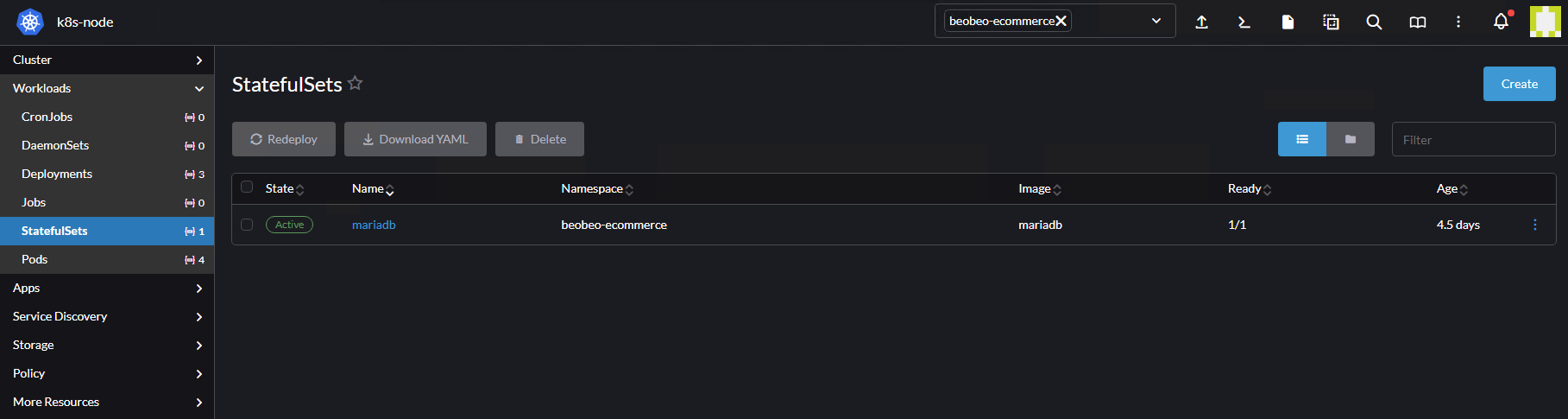
Task: Click the blue Create button
Action: tap(1519, 84)
